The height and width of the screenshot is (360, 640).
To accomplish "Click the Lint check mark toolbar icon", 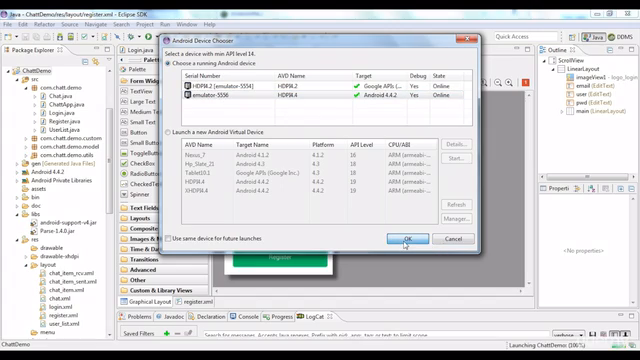I will tap(84, 37).
